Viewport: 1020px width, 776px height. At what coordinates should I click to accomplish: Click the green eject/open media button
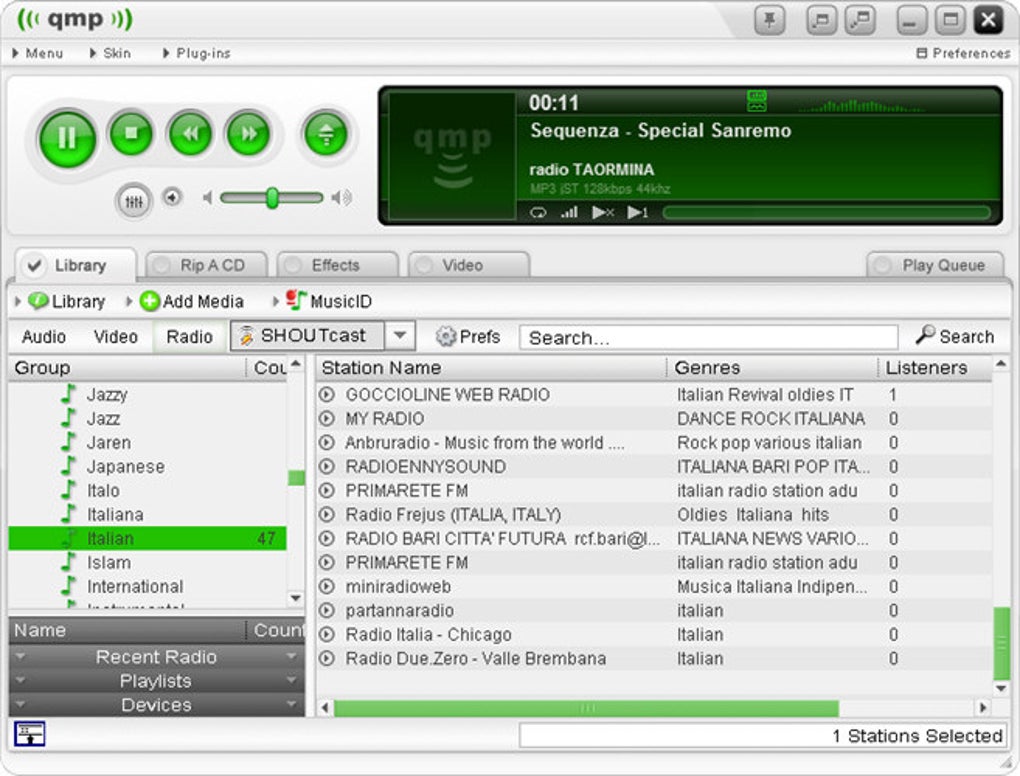[325, 133]
